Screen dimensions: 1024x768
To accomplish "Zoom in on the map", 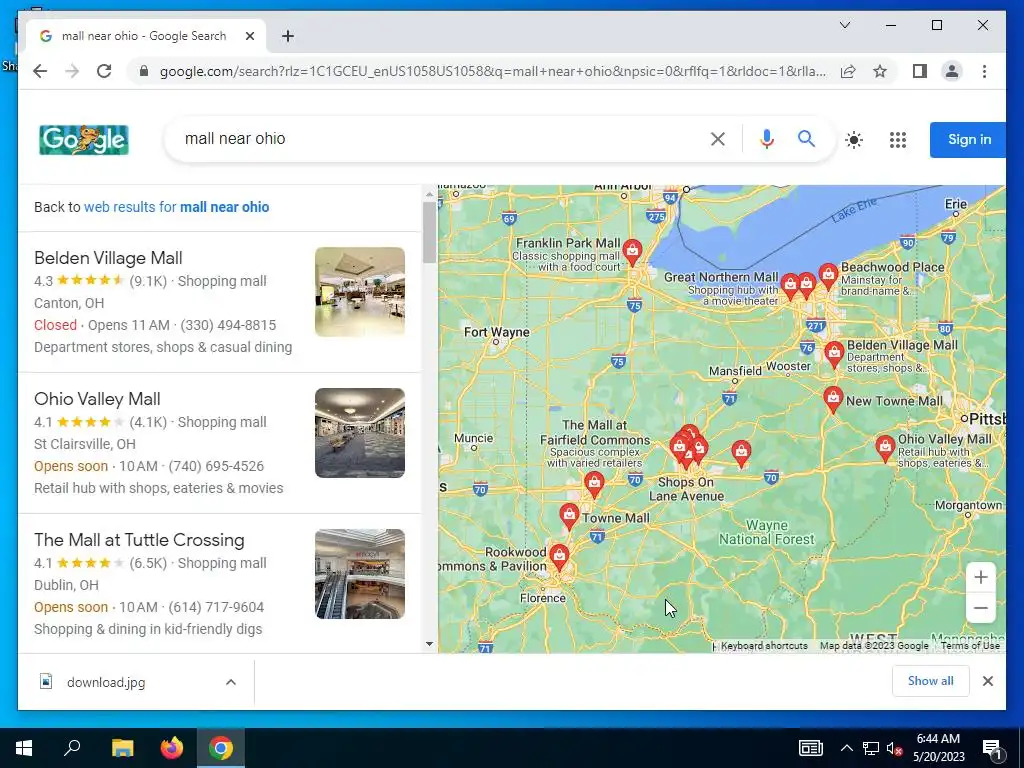I will pos(980,577).
